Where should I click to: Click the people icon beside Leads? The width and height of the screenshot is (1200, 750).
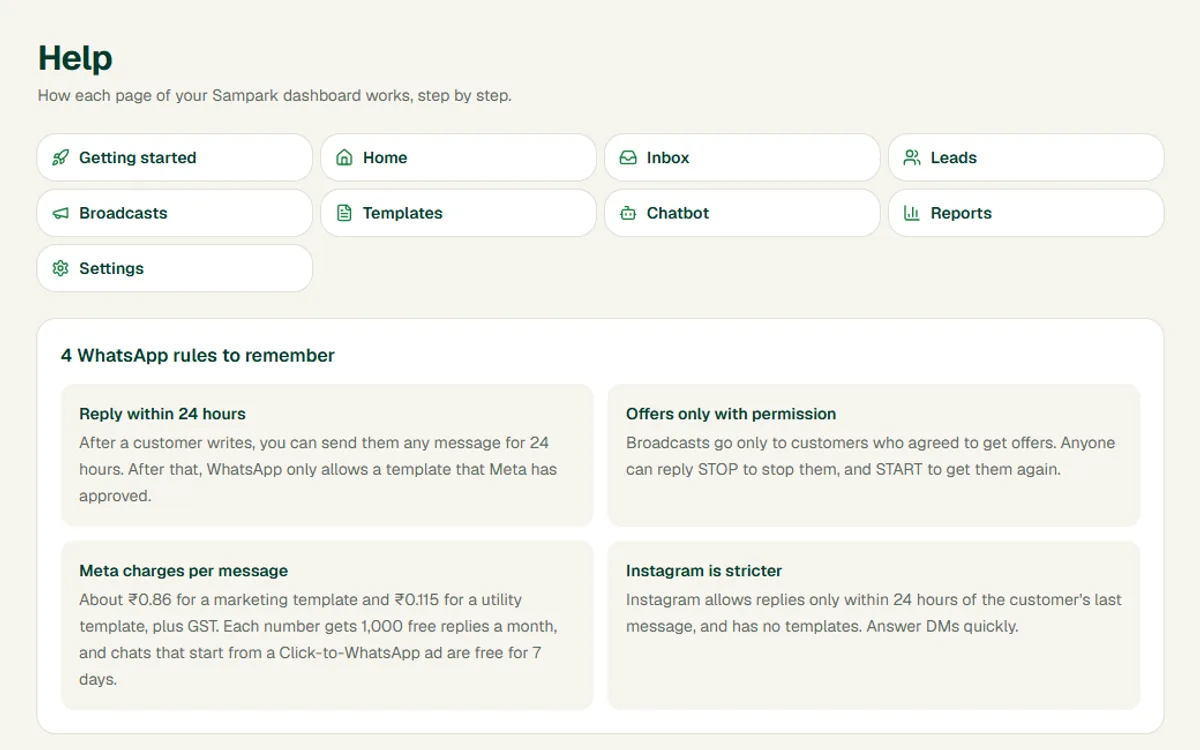(912, 158)
